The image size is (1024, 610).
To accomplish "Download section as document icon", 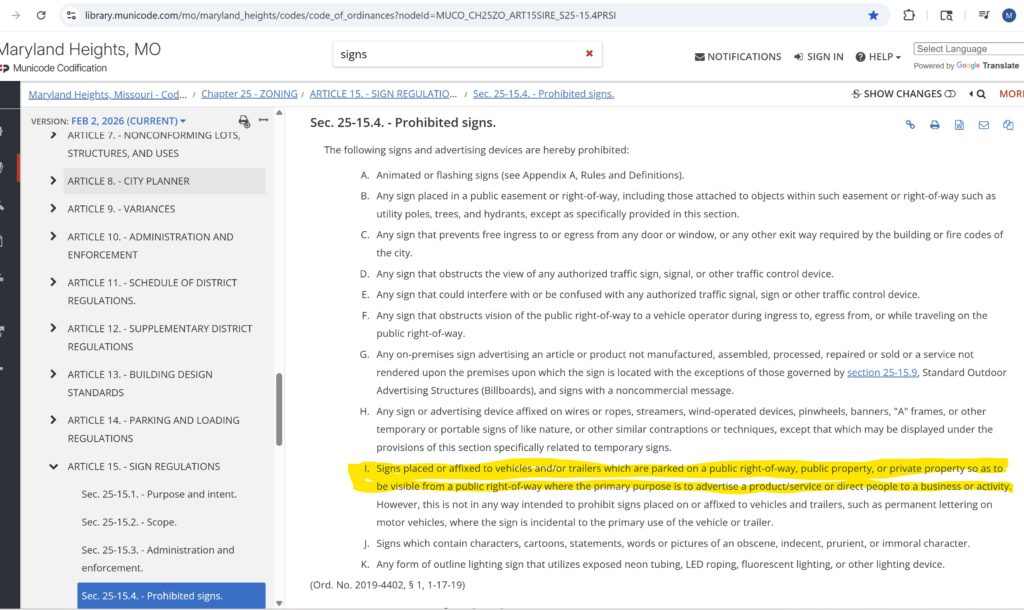I will (959, 125).
